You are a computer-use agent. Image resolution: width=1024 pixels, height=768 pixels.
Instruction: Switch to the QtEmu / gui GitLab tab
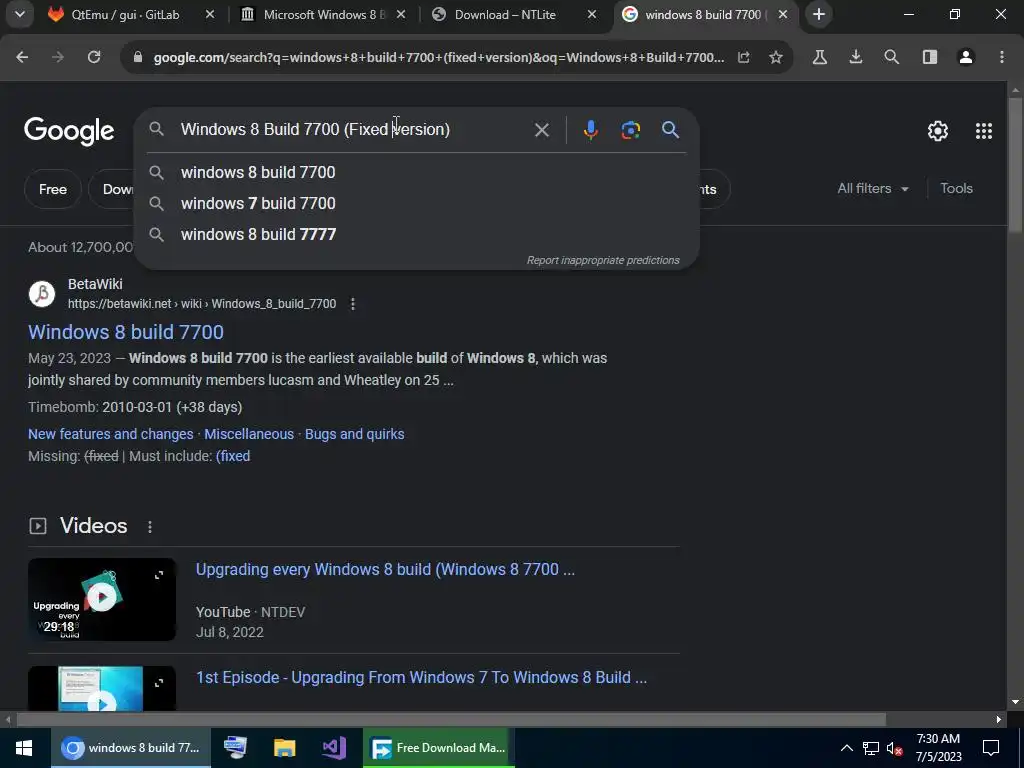124,14
